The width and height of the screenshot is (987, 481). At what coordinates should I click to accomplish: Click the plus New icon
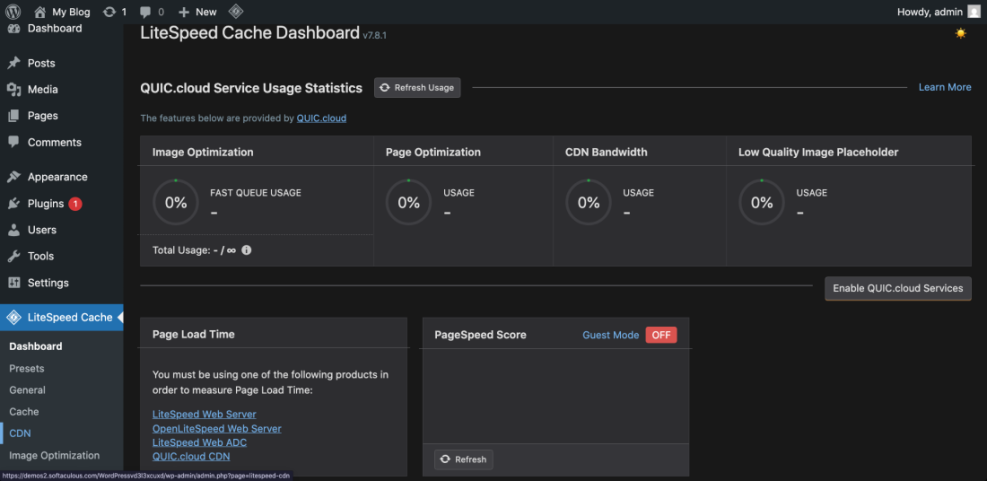[x=184, y=11]
